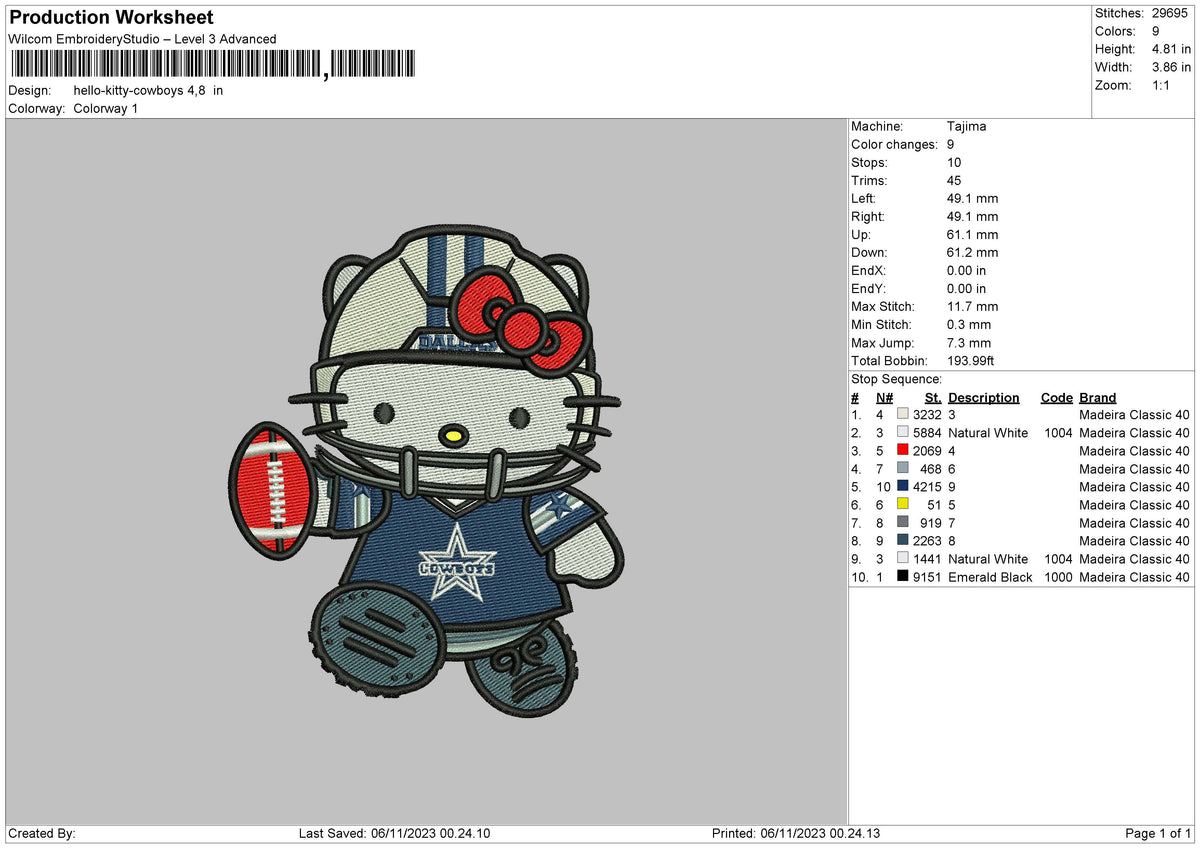The width and height of the screenshot is (1200, 848).
Task: Click the cream swatch in stop 1
Action: [903, 414]
